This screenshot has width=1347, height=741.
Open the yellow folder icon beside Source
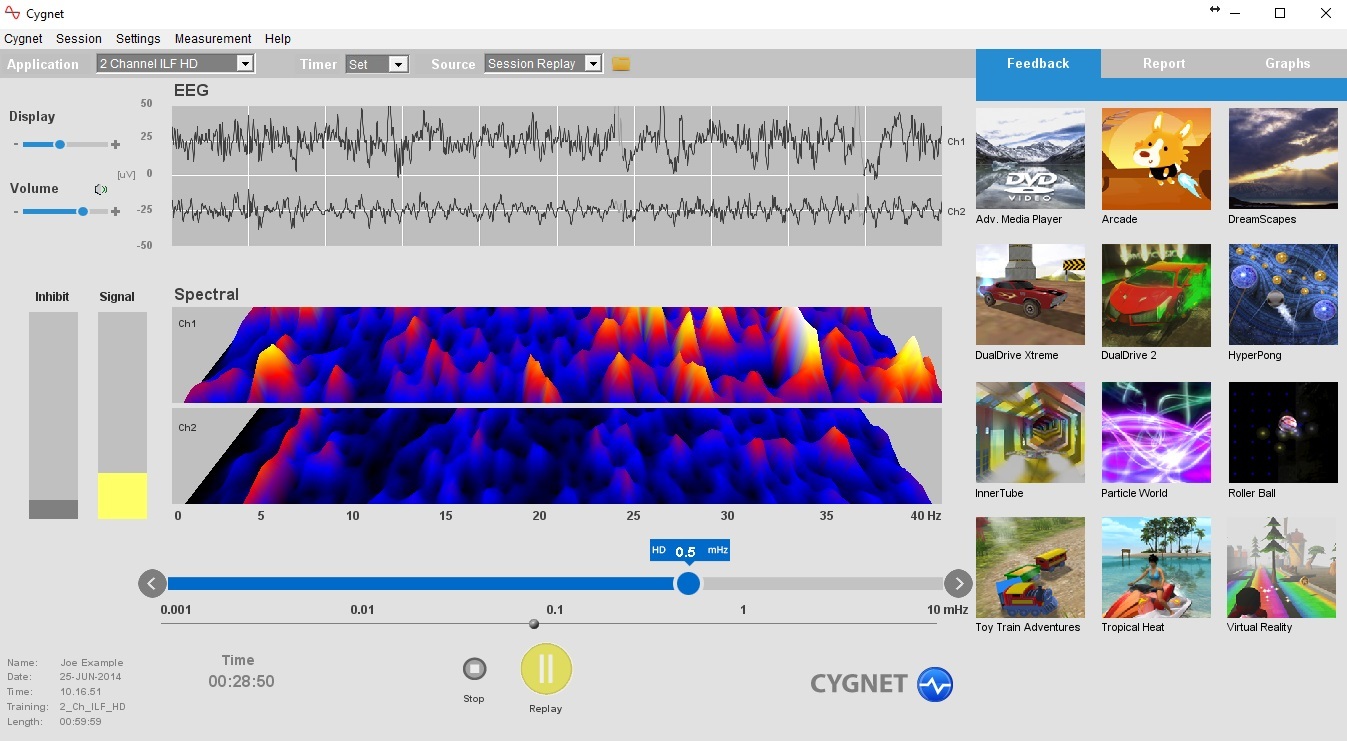tap(621, 64)
